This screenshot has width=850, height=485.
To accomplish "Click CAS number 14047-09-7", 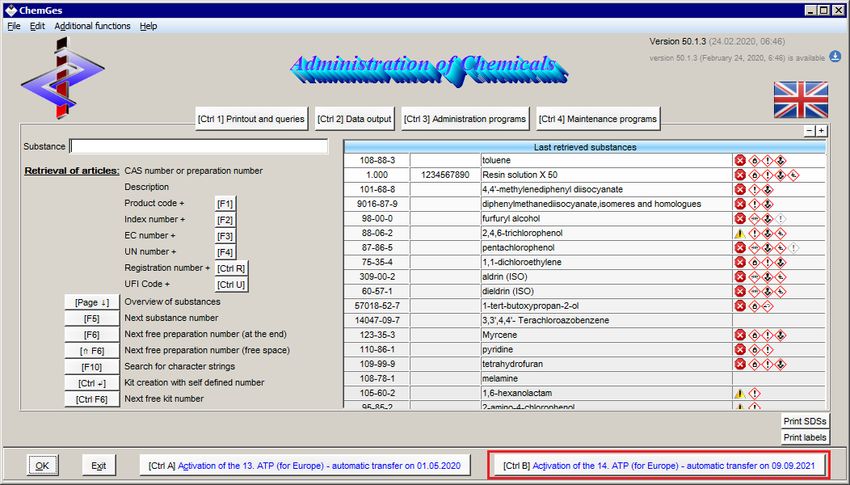I will [377, 320].
